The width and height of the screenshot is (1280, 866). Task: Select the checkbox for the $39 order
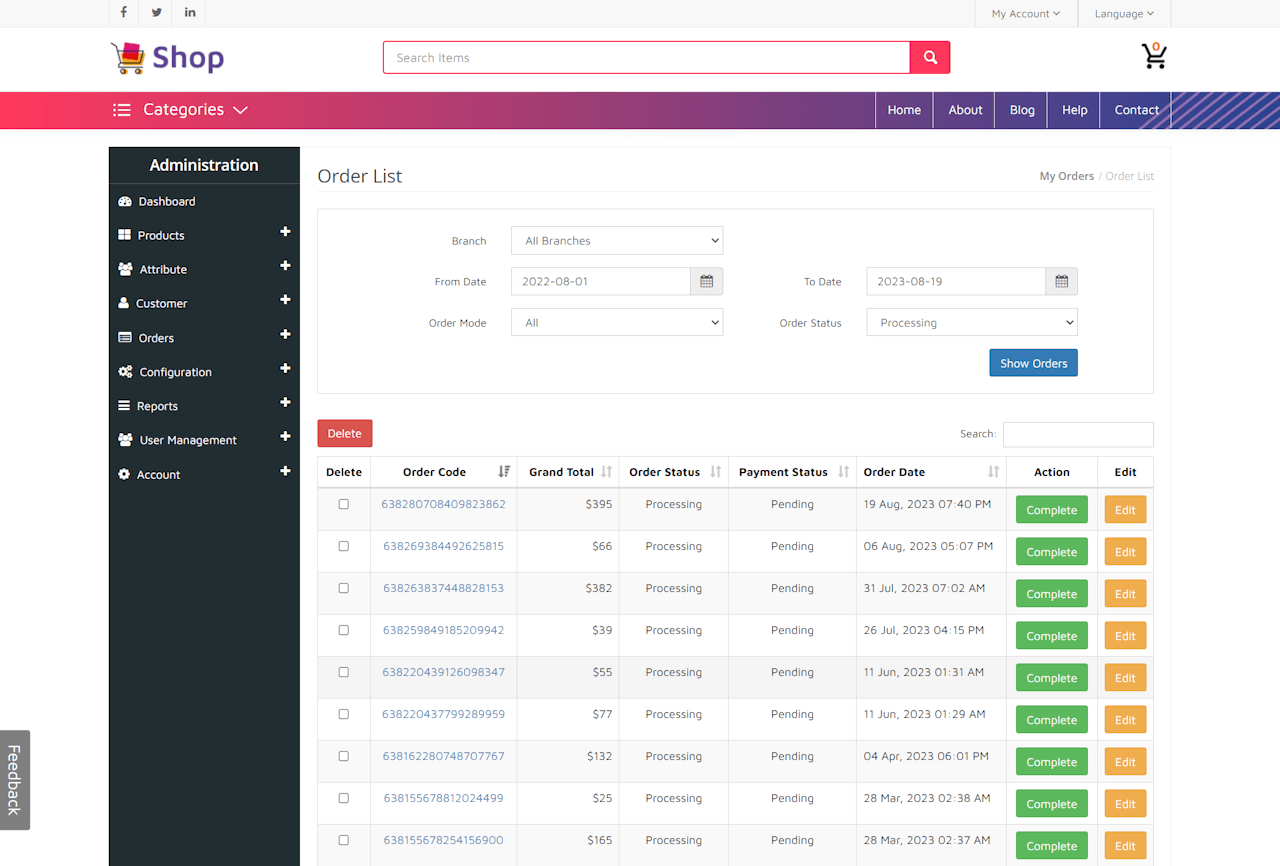pyautogui.click(x=344, y=630)
